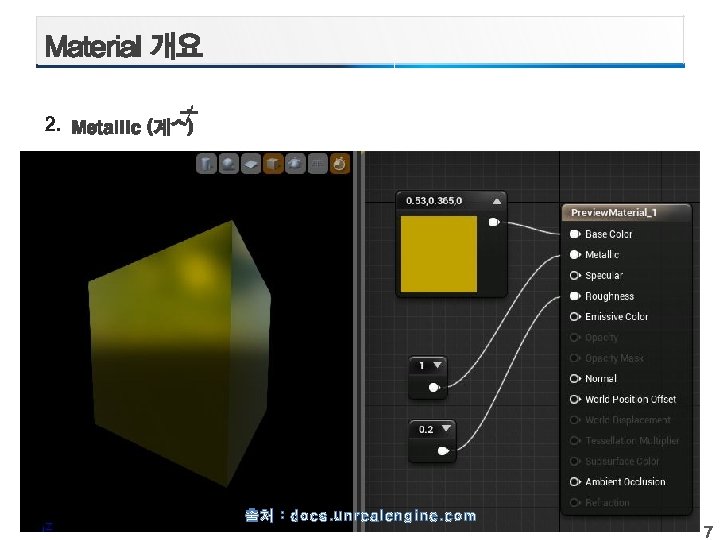Click the preview cube in the viewport
The image size is (720, 540).
coord(179,354)
